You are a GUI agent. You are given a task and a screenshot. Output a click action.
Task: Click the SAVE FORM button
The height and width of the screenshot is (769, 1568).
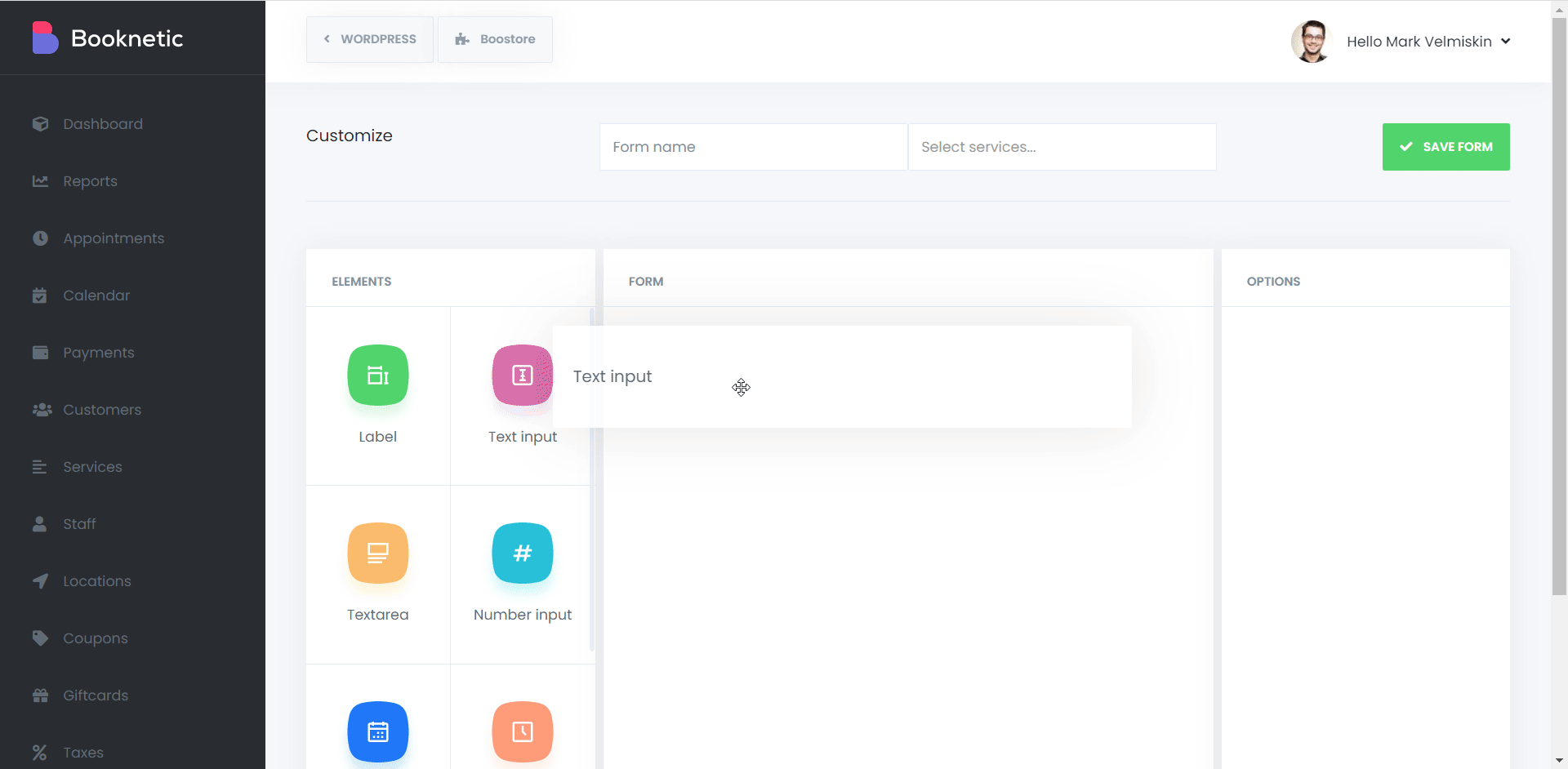[1445, 147]
